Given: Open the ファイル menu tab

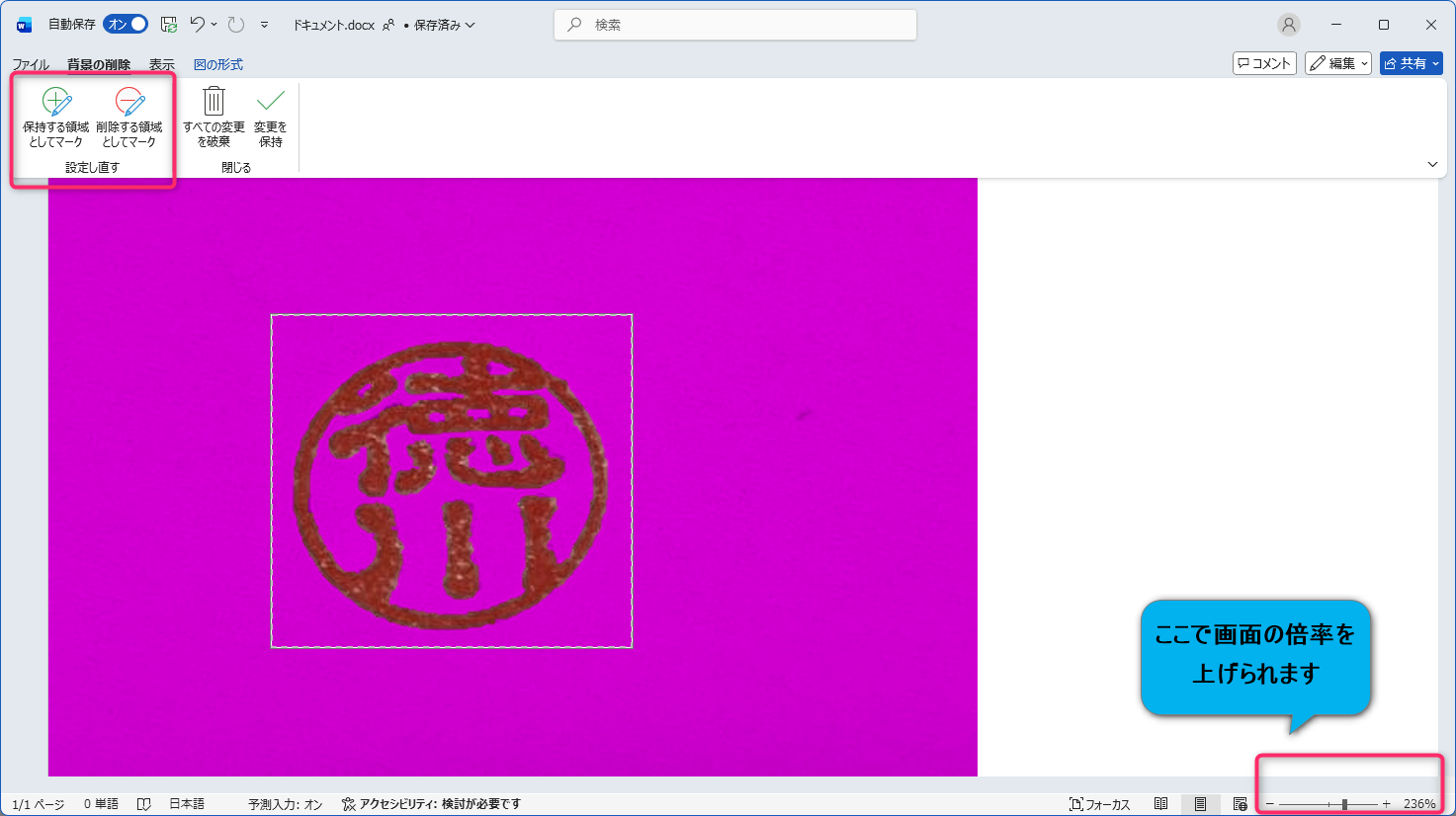Looking at the screenshot, I should click(31, 64).
